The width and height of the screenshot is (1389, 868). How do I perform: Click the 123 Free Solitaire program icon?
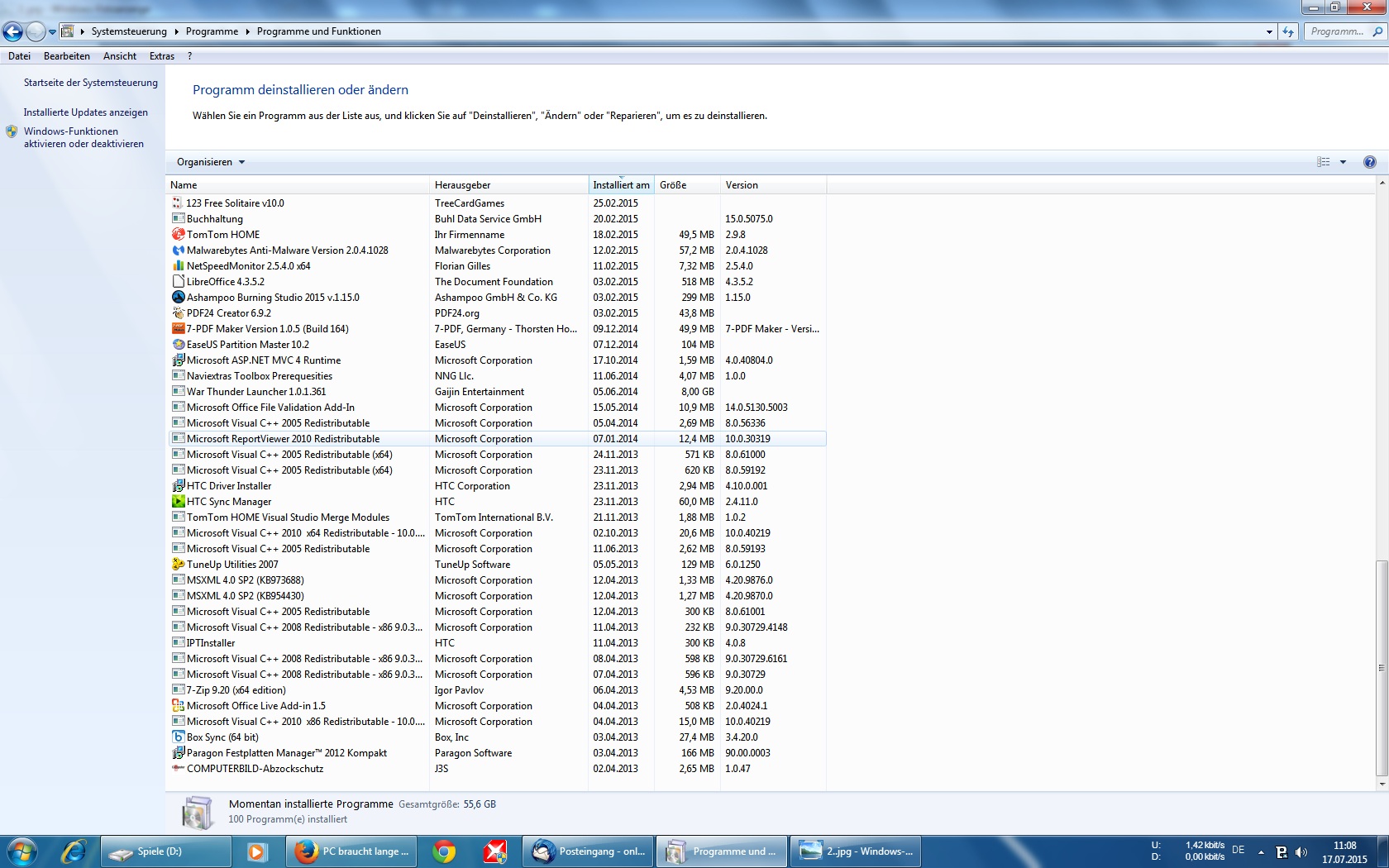[178, 203]
